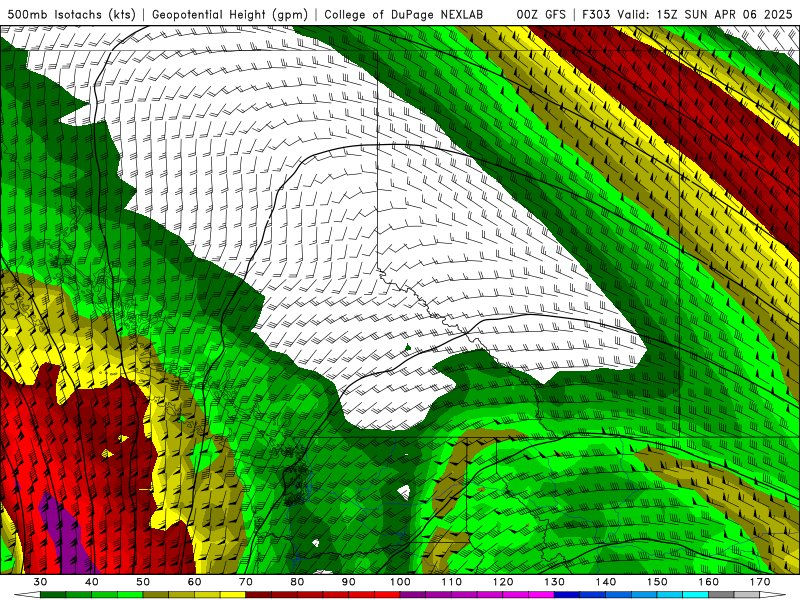Click the cyan color bar swatch before 160
The width and height of the screenshot is (800, 600).
coord(696,595)
